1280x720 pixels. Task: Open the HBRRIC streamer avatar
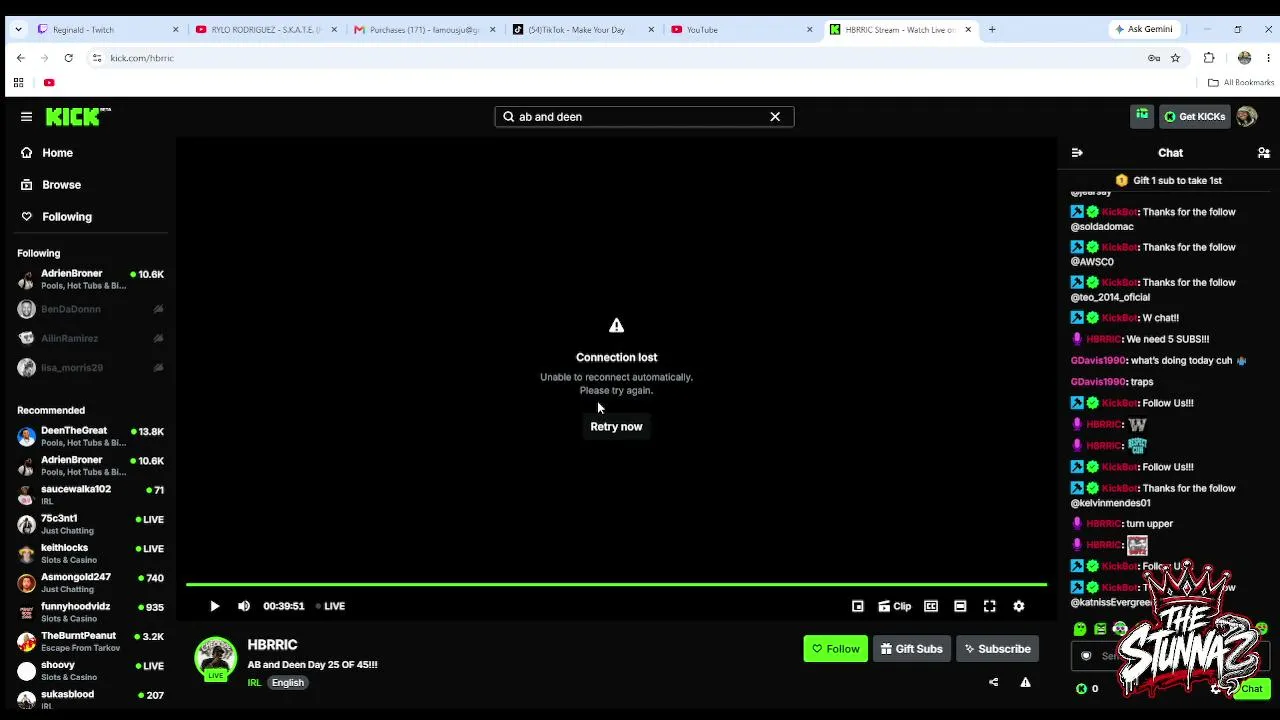(215, 658)
